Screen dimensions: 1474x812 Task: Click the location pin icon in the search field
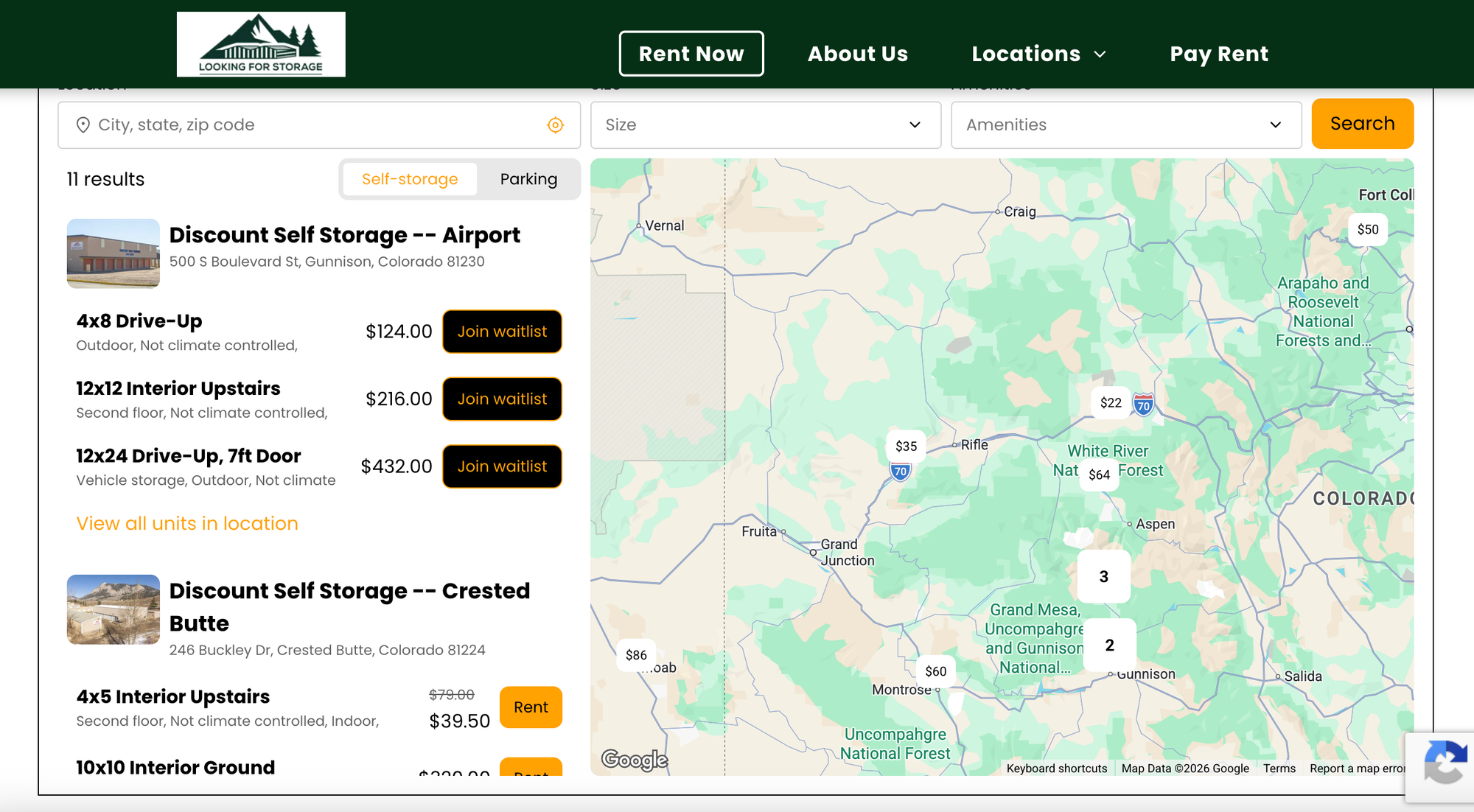coord(83,125)
